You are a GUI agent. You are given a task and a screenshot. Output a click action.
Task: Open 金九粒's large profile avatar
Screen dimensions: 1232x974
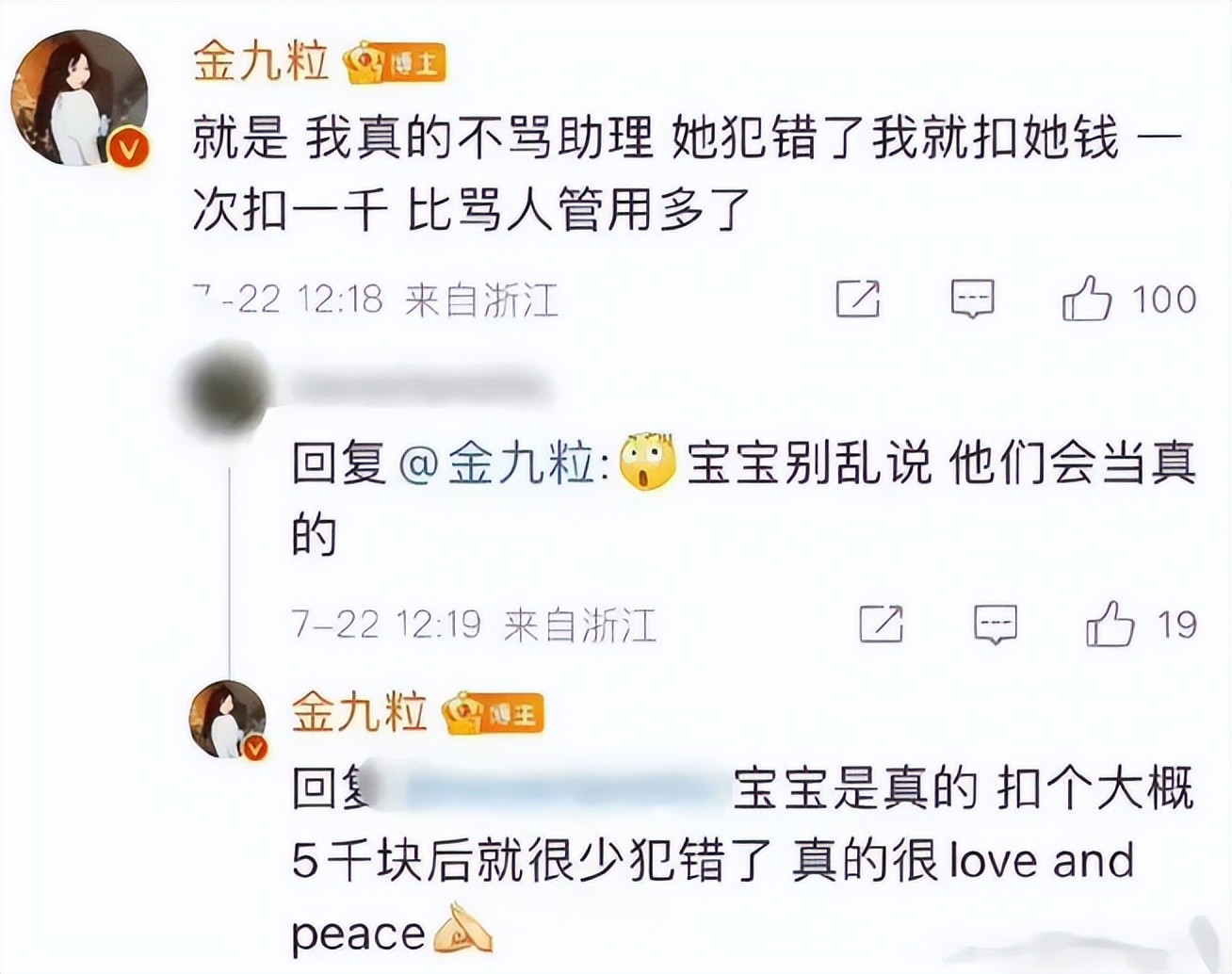tap(80, 99)
